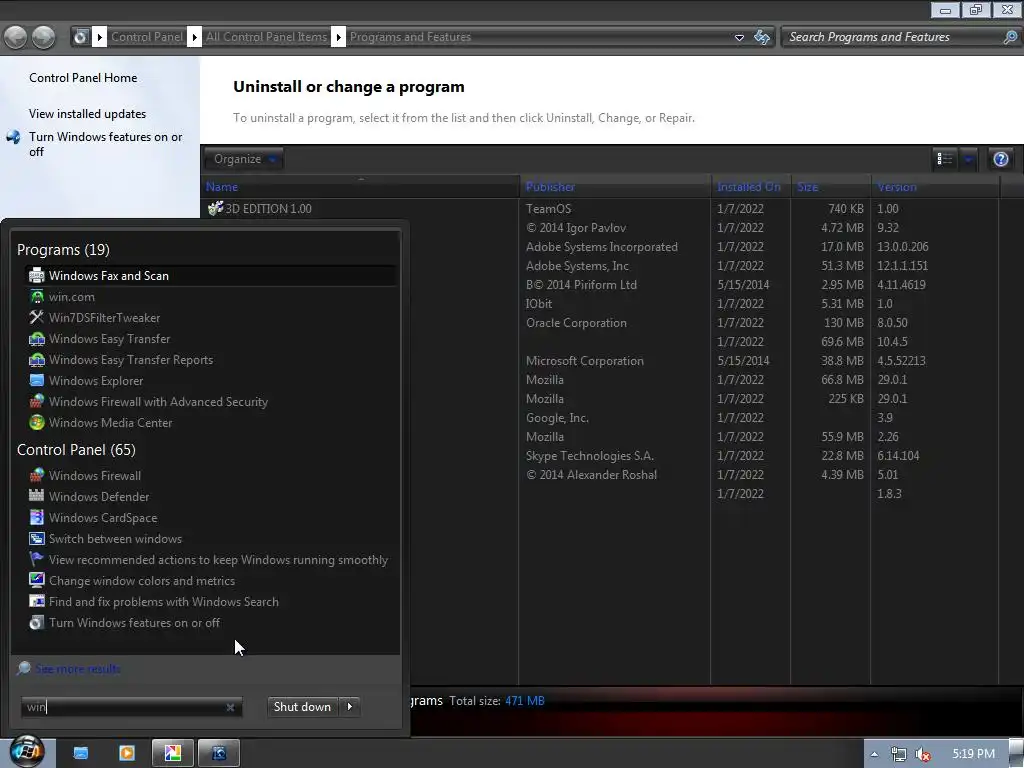The width and height of the screenshot is (1024, 768).
Task: Expand arrow after All Control Panel Items
Action: [x=338, y=37]
